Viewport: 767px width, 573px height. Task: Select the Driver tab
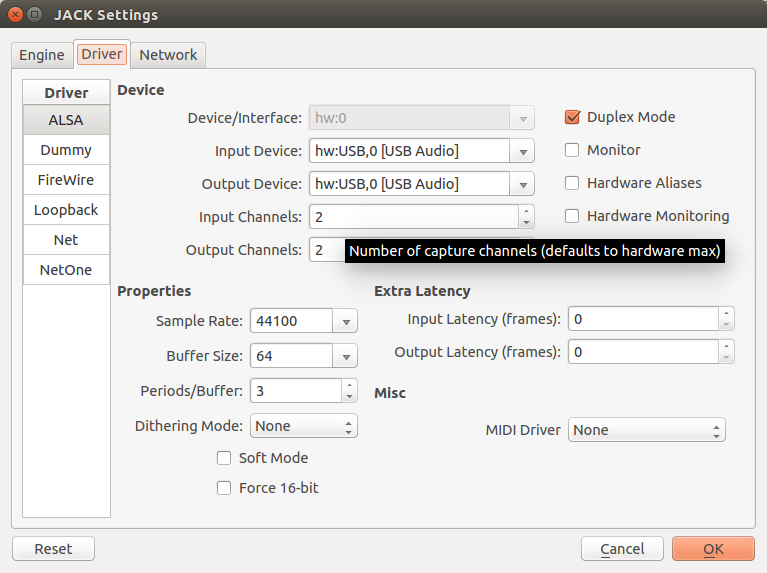[102, 54]
